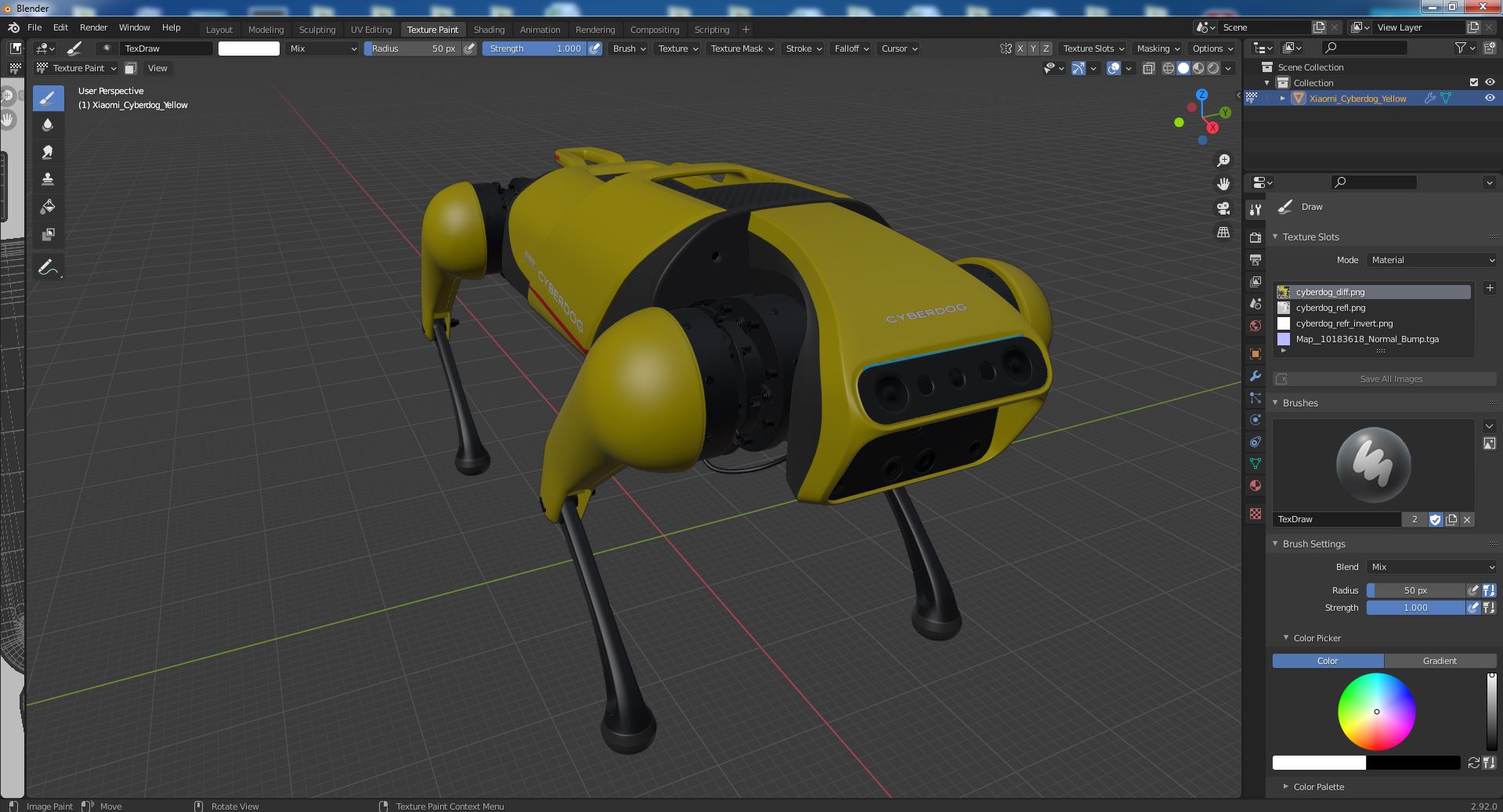1503x812 pixels.
Task: Open the Masking dropdown
Action: click(1158, 49)
